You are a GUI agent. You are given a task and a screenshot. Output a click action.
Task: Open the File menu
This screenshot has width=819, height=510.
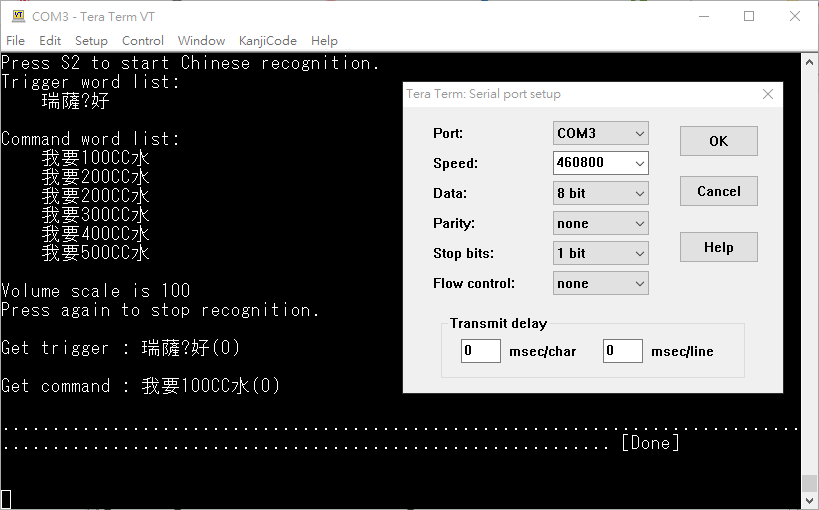pyautogui.click(x=15, y=41)
